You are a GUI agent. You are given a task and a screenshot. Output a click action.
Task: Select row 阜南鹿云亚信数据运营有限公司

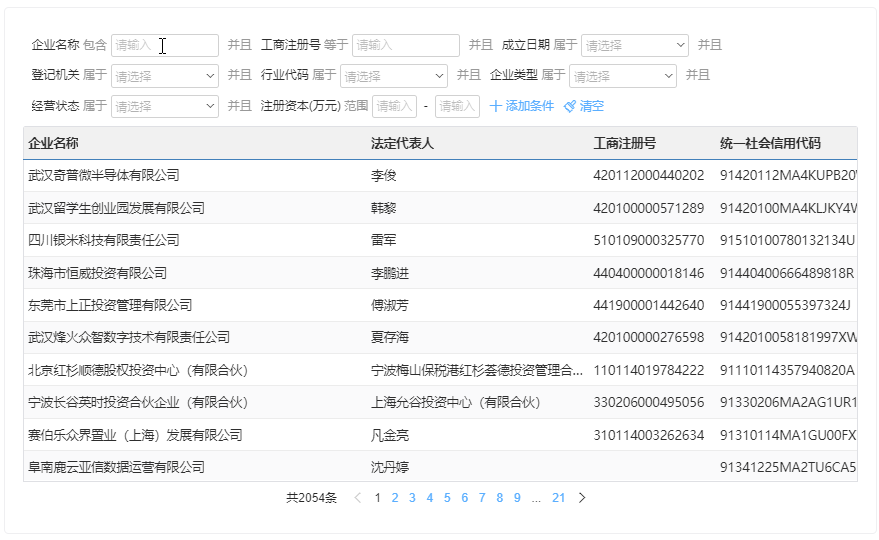click(x=440, y=467)
